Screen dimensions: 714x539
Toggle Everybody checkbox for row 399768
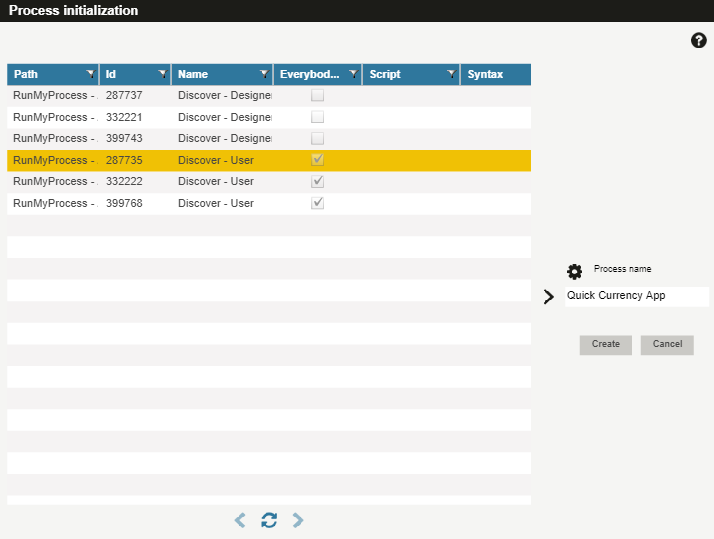click(317, 203)
